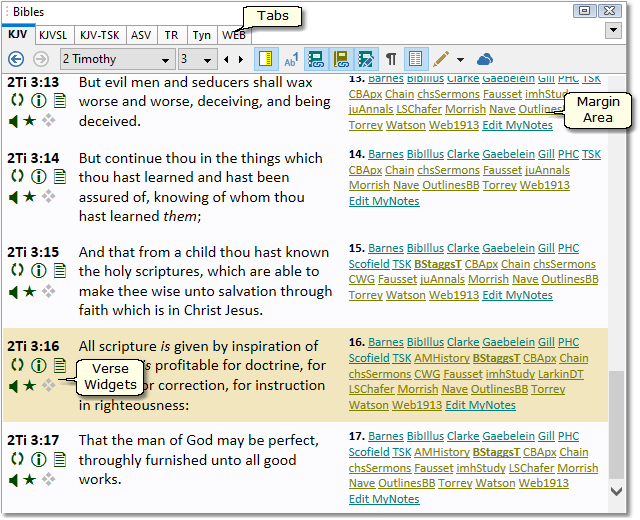Click the 2Ti 3:15 verse reference

(33, 252)
